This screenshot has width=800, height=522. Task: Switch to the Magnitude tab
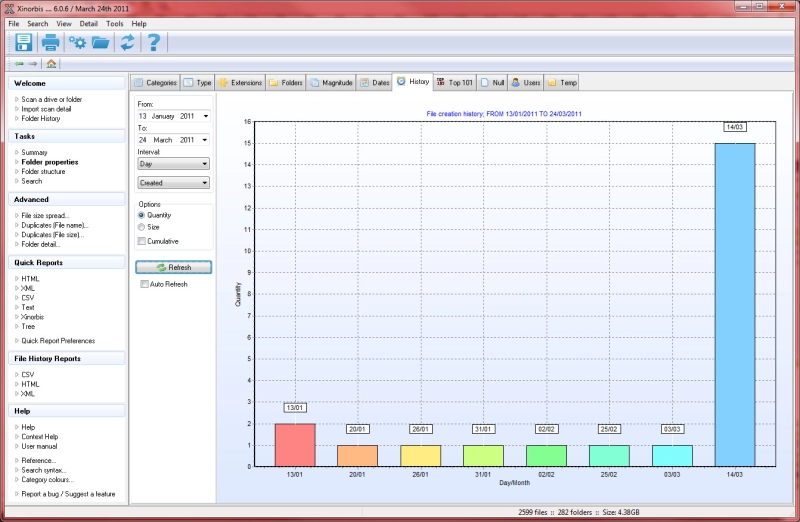[331, 83]
